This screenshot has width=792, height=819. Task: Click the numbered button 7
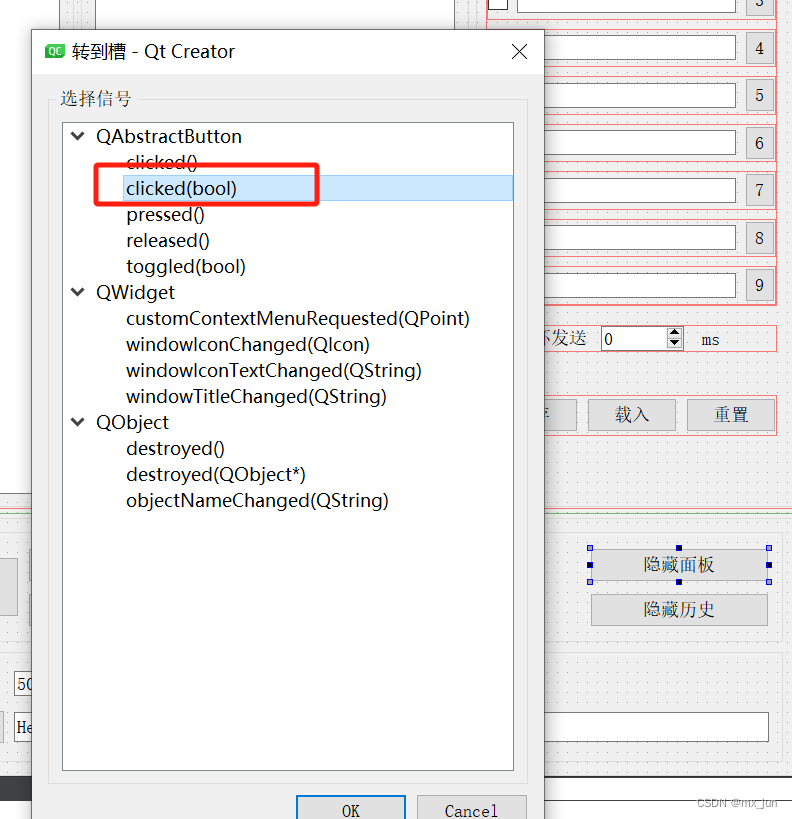(760, 190)
